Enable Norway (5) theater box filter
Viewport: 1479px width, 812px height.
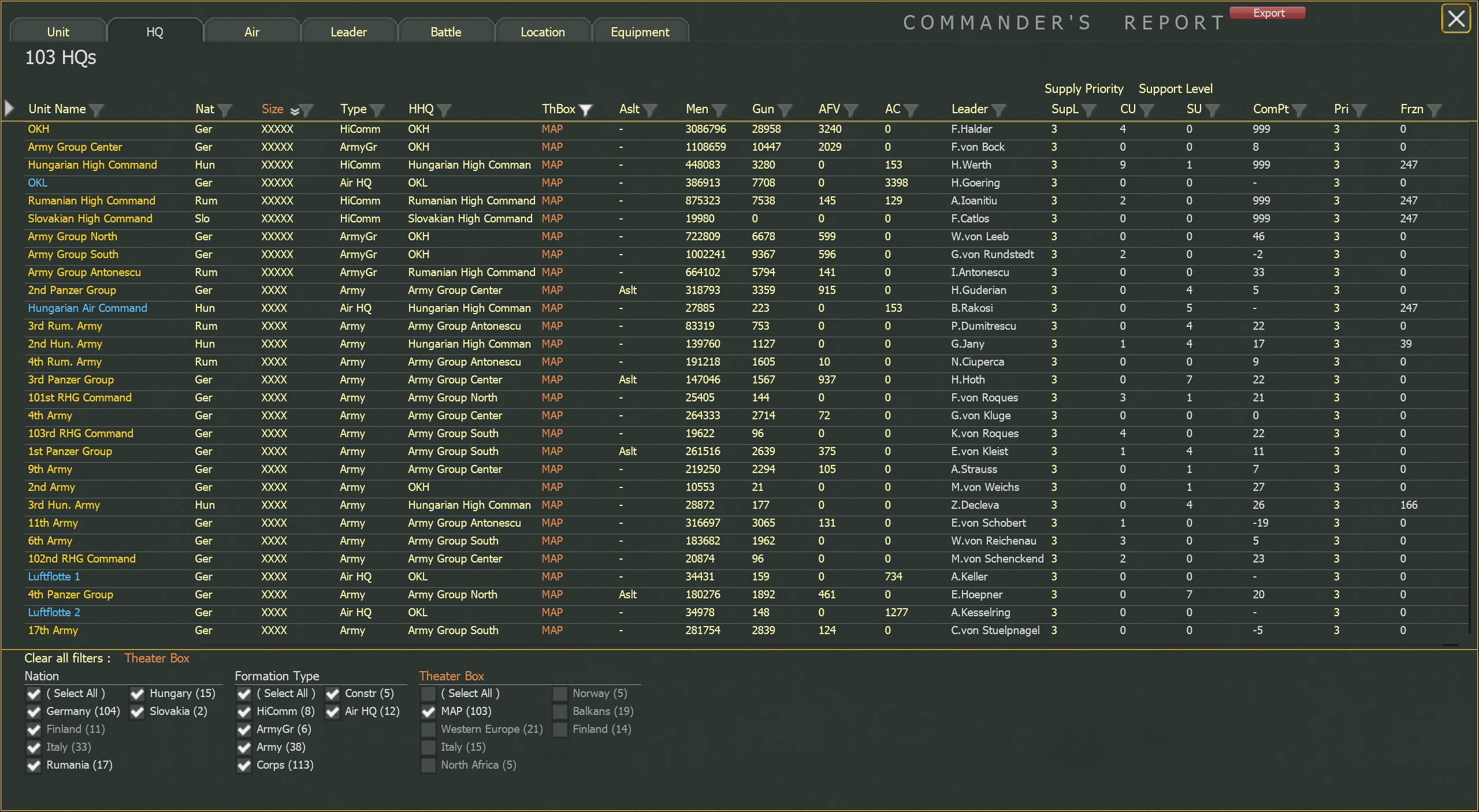click(x=560, y=694)
